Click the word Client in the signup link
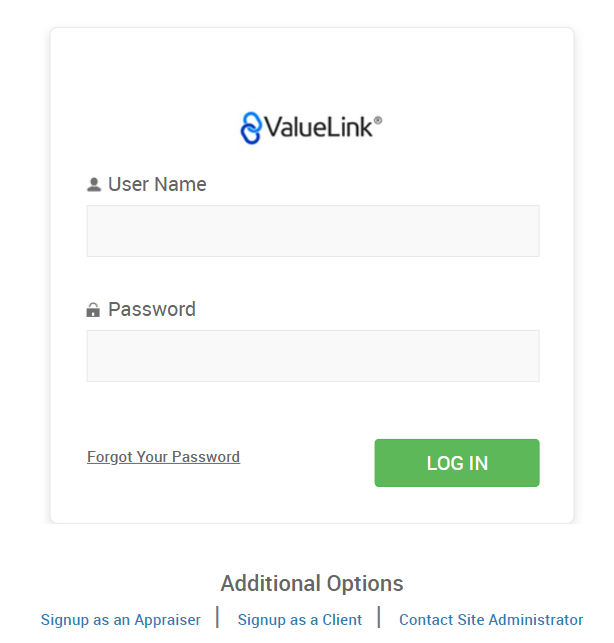Image resolution: width=614 pixels, height=643 pixels. pyautogui.click(x=342, y=620)
